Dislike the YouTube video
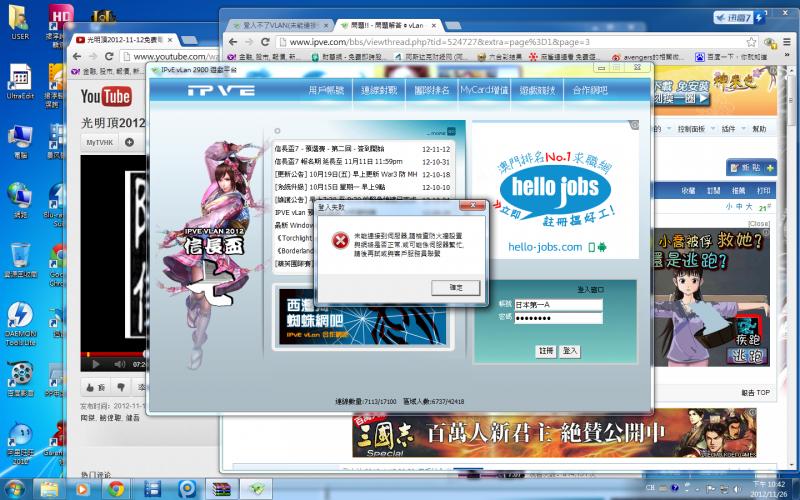The image size is (800, 500). pos(121,388)
